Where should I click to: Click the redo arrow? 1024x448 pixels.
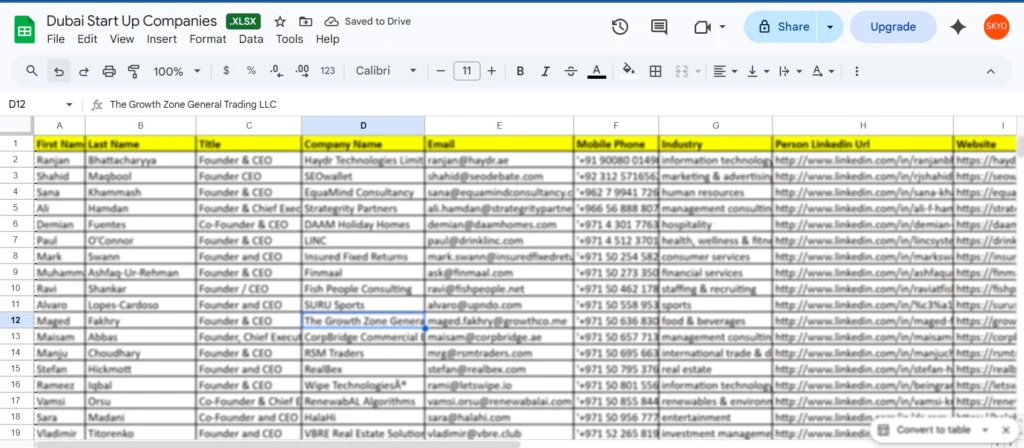pyautogui.click(x=84, y=71)
